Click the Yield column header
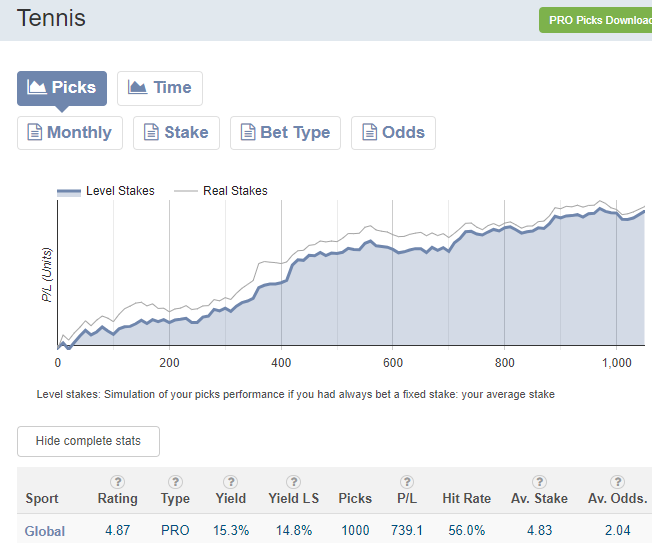 pyautogui.click(x=231, y=498)
